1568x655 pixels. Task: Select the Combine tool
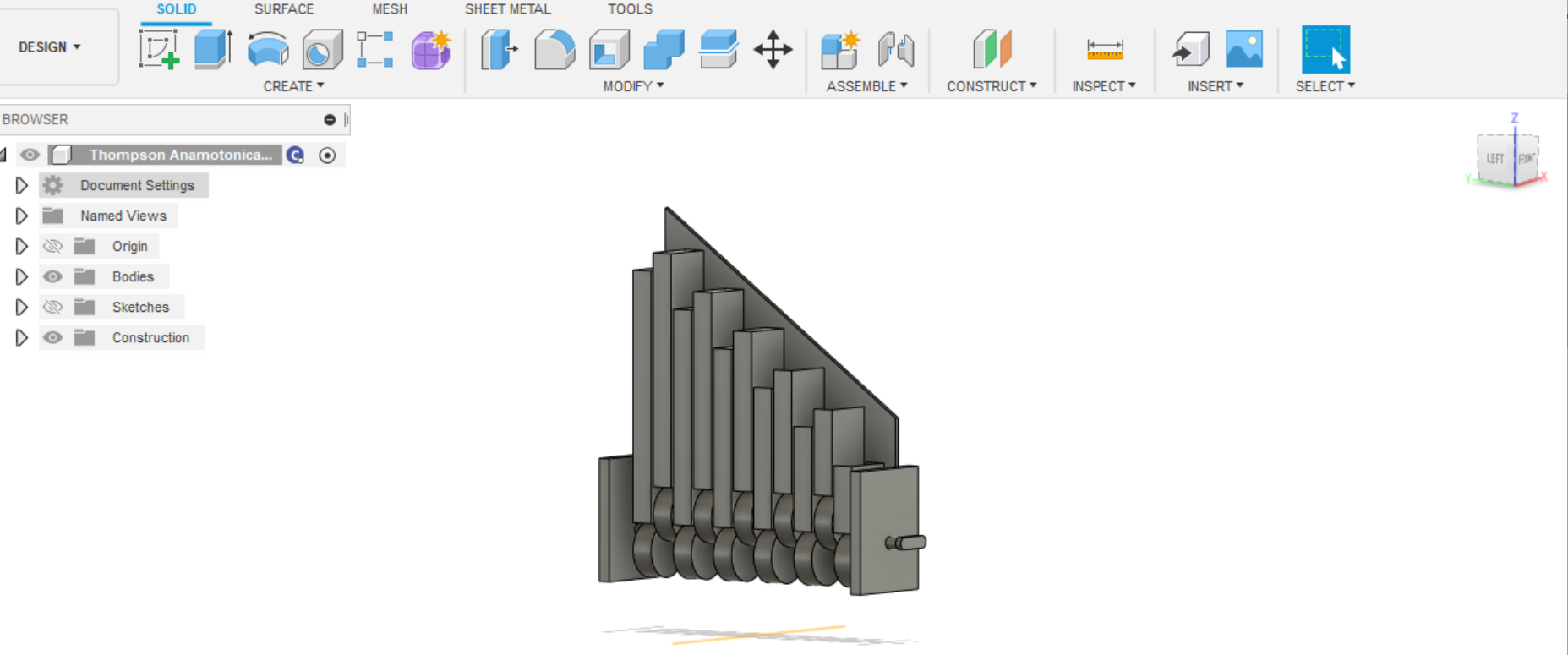pyautogui.click(x=664, y=49)
